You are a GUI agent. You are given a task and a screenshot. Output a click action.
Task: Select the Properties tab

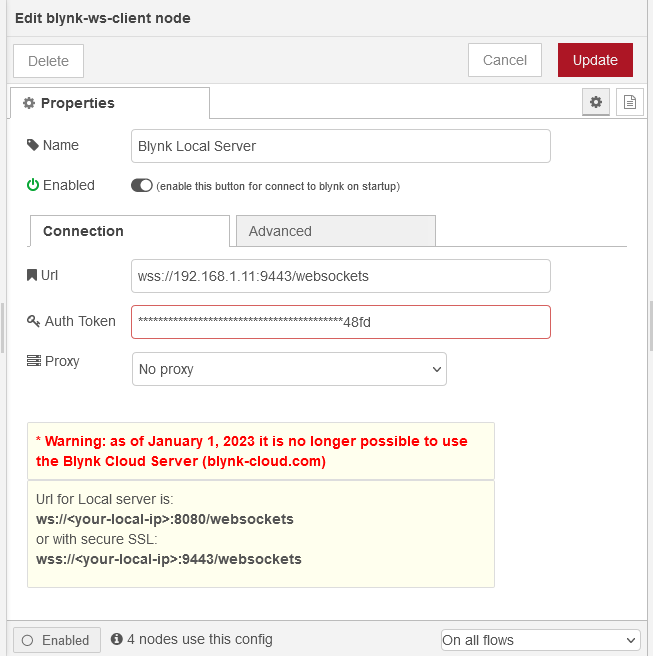(110, 103)
